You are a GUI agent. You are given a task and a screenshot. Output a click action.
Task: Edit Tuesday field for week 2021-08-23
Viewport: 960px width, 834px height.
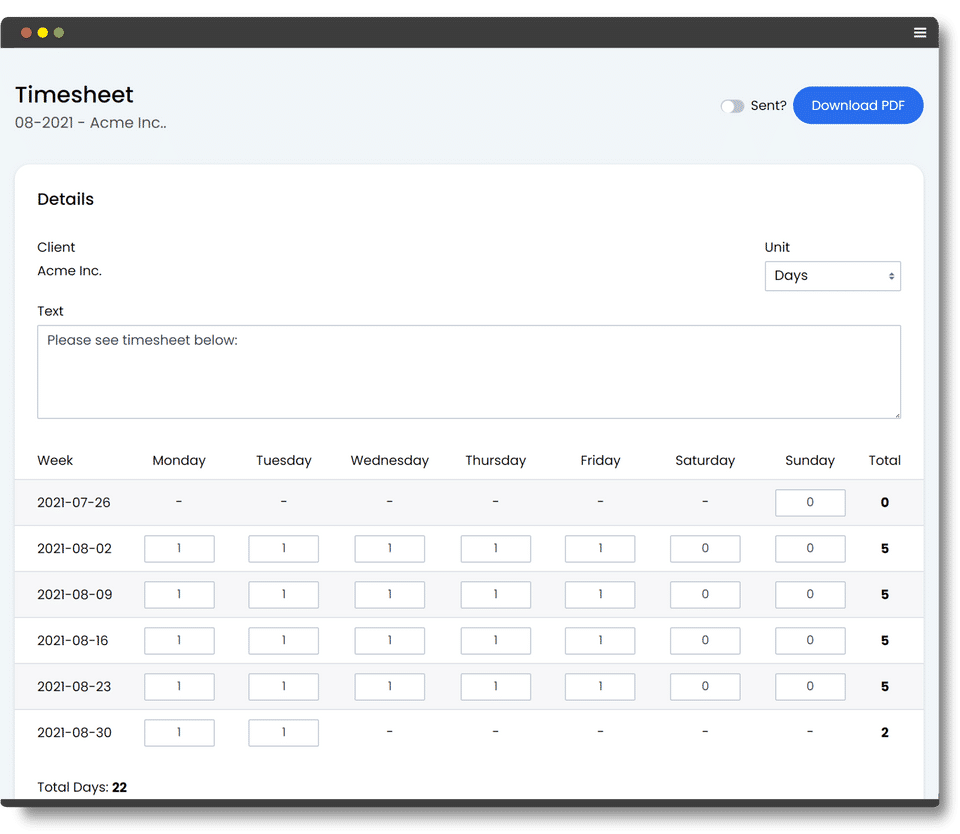(x=283, y=687)
